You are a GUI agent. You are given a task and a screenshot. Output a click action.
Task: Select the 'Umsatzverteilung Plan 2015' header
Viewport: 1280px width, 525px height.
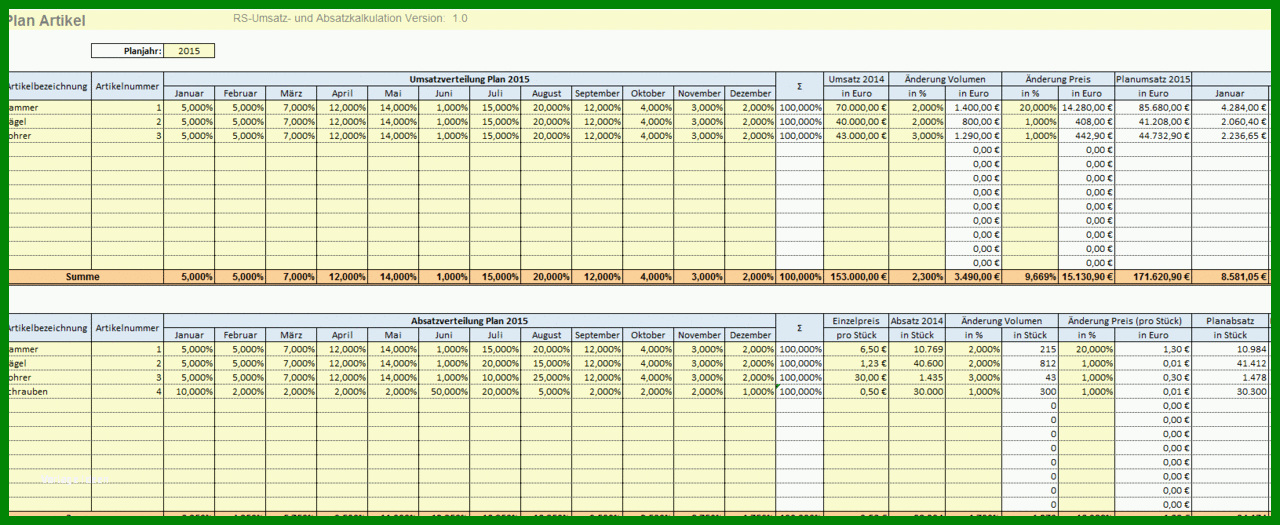tap(469, 79)
